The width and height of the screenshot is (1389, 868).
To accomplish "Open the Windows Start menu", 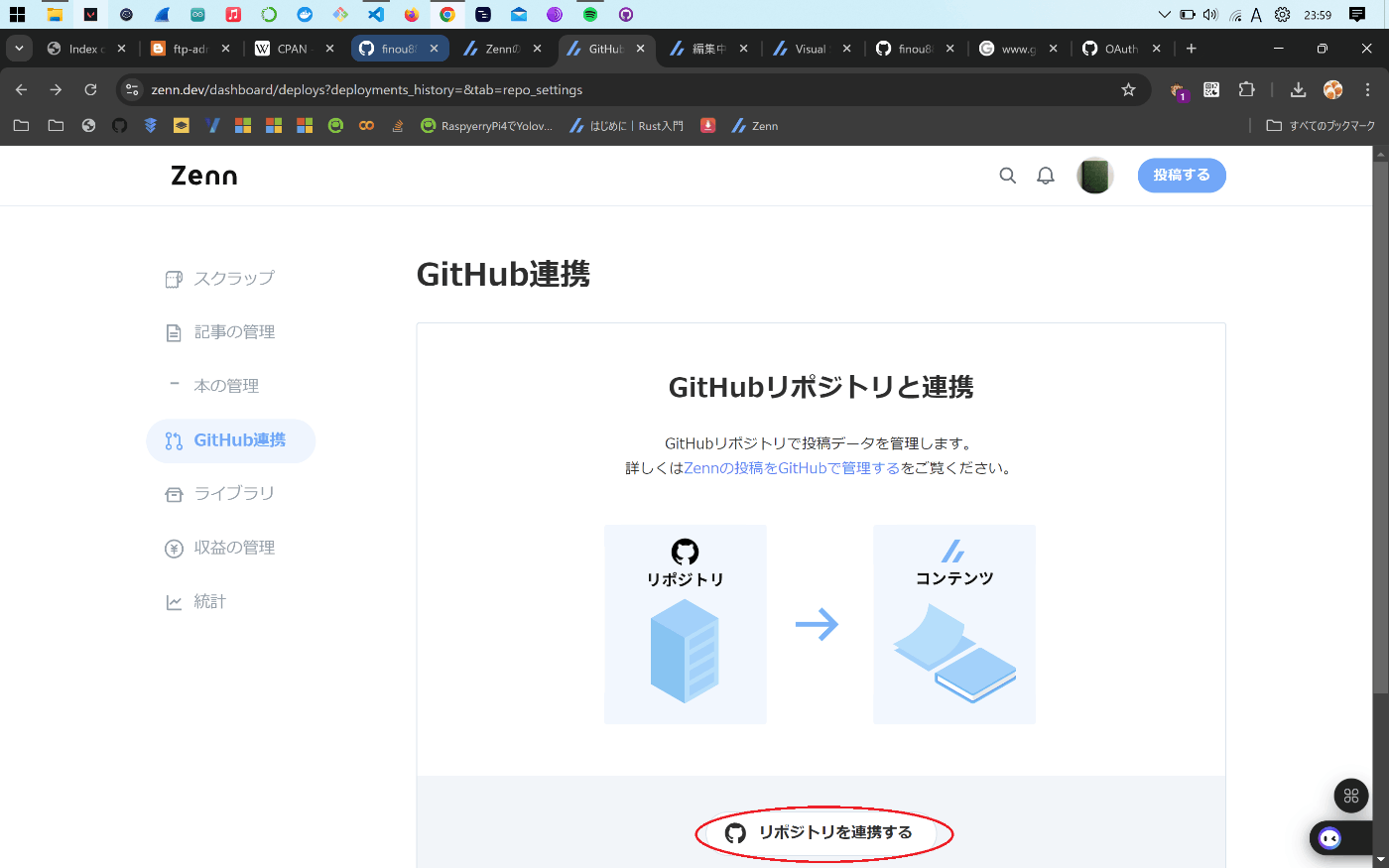I will pyautogui.click(x=17, y=15).
